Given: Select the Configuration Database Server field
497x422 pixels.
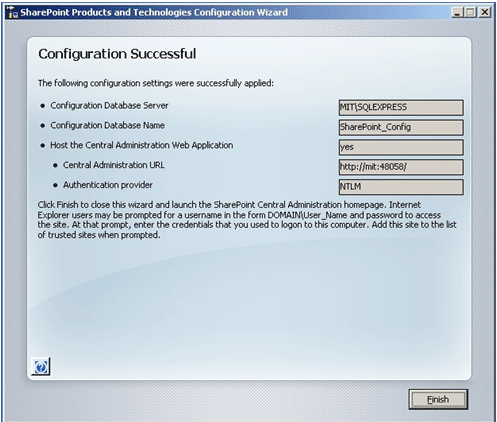Looking at the screenshot, I should (401, 107).
